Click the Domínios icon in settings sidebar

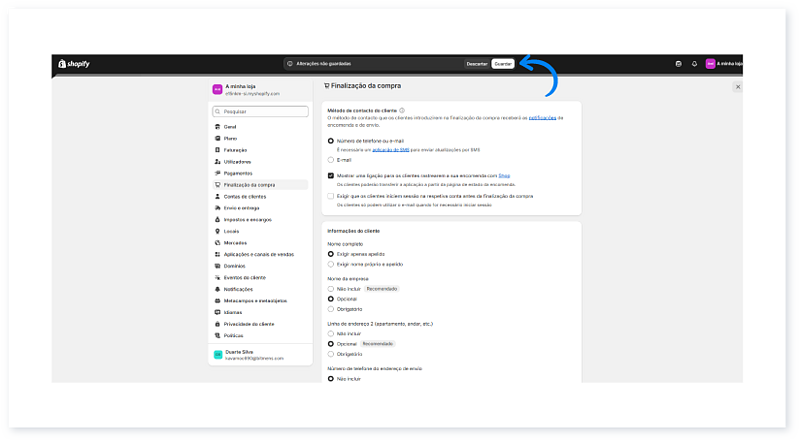coord(217,266)
